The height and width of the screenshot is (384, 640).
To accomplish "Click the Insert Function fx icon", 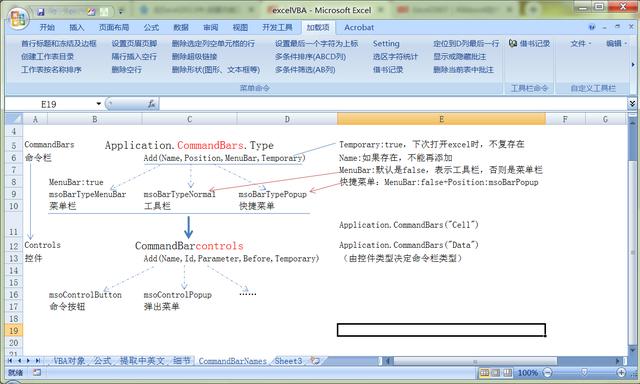I will click(151, 104).
